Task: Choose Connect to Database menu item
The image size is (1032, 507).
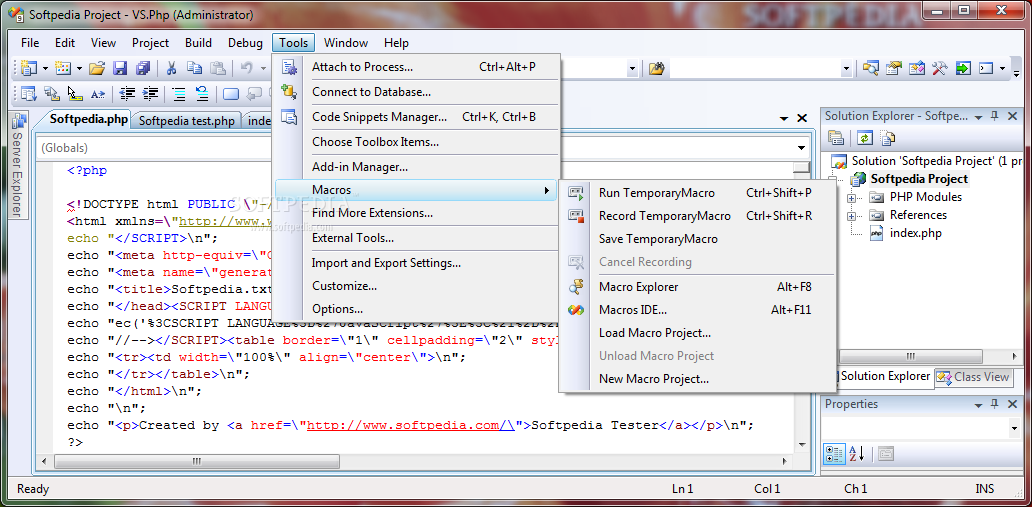Action: click(x=416, y=92)
